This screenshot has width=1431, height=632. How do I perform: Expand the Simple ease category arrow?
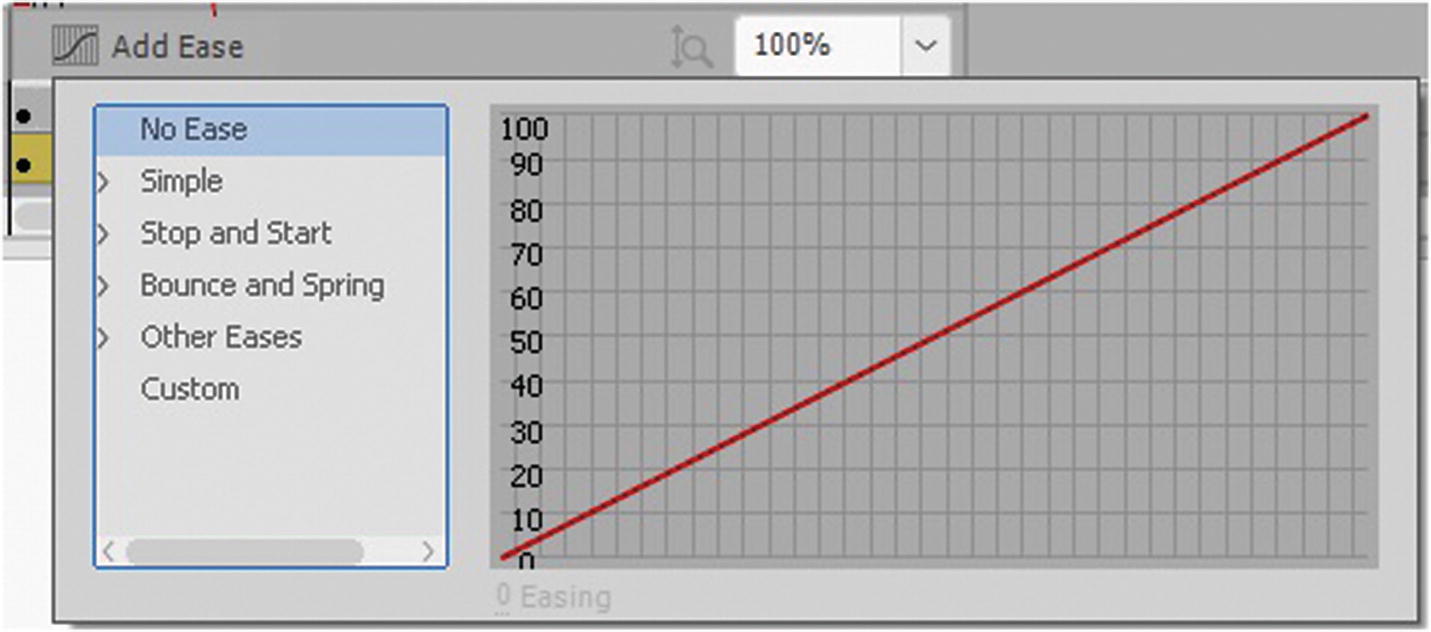[x=102, y=182]
